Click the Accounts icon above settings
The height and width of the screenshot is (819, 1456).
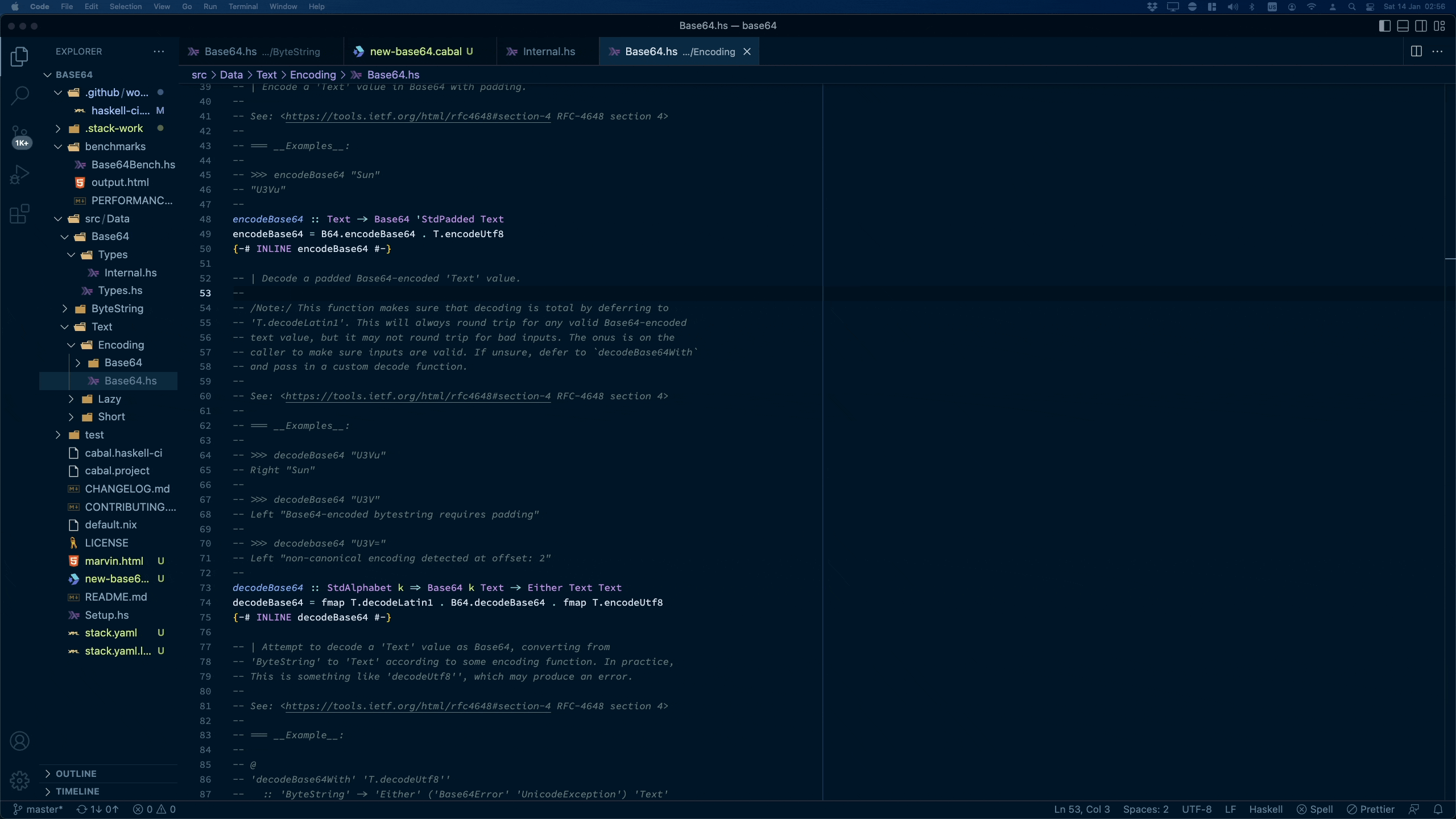click(20, 741)
